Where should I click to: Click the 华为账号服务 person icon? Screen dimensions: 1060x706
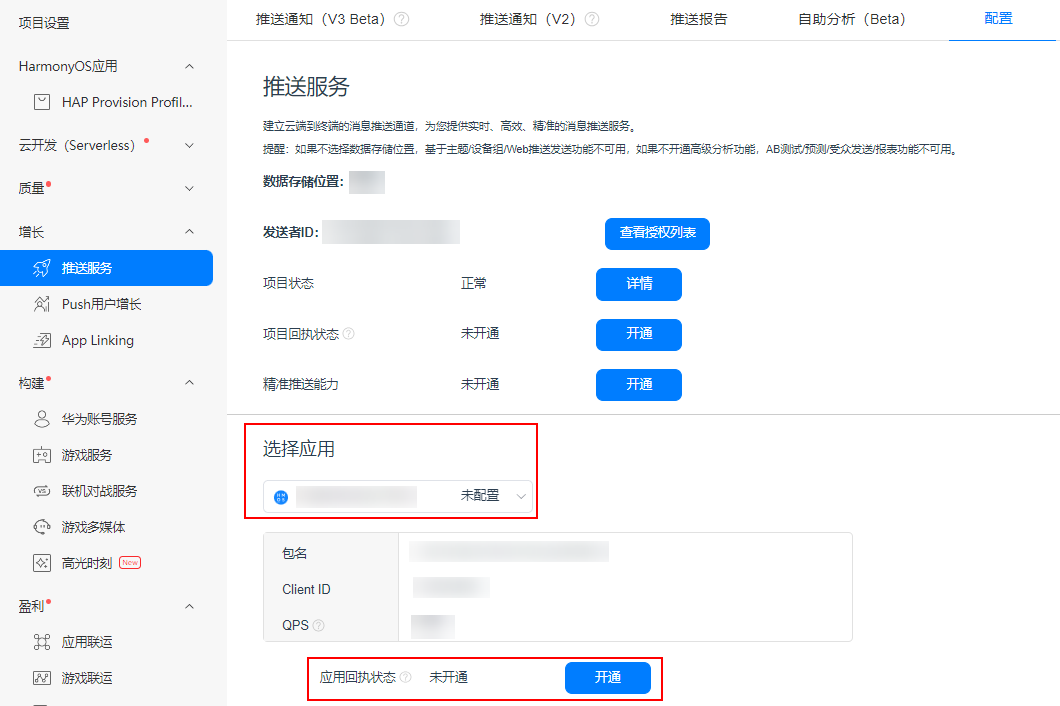(x=42, y=419)
